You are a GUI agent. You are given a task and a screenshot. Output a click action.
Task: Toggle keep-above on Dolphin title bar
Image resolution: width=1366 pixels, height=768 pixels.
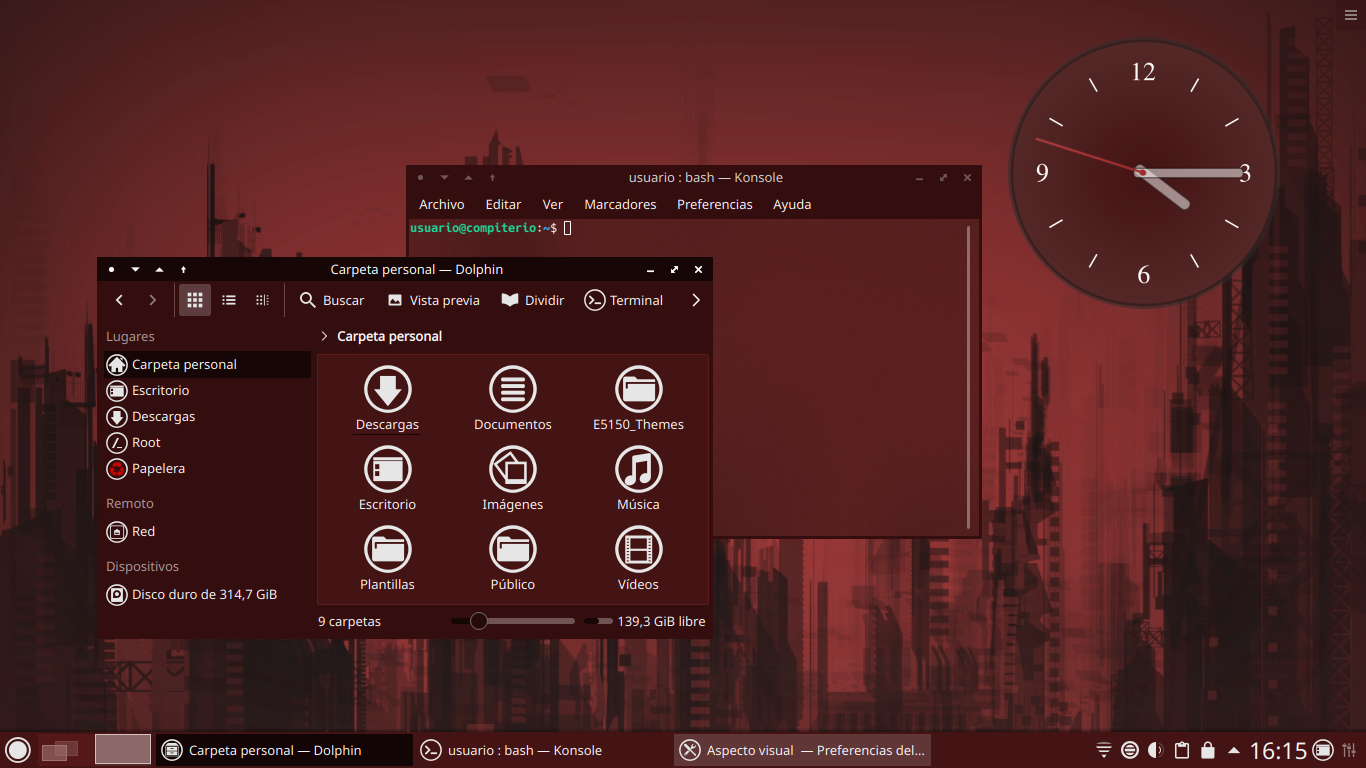(159, 269)
